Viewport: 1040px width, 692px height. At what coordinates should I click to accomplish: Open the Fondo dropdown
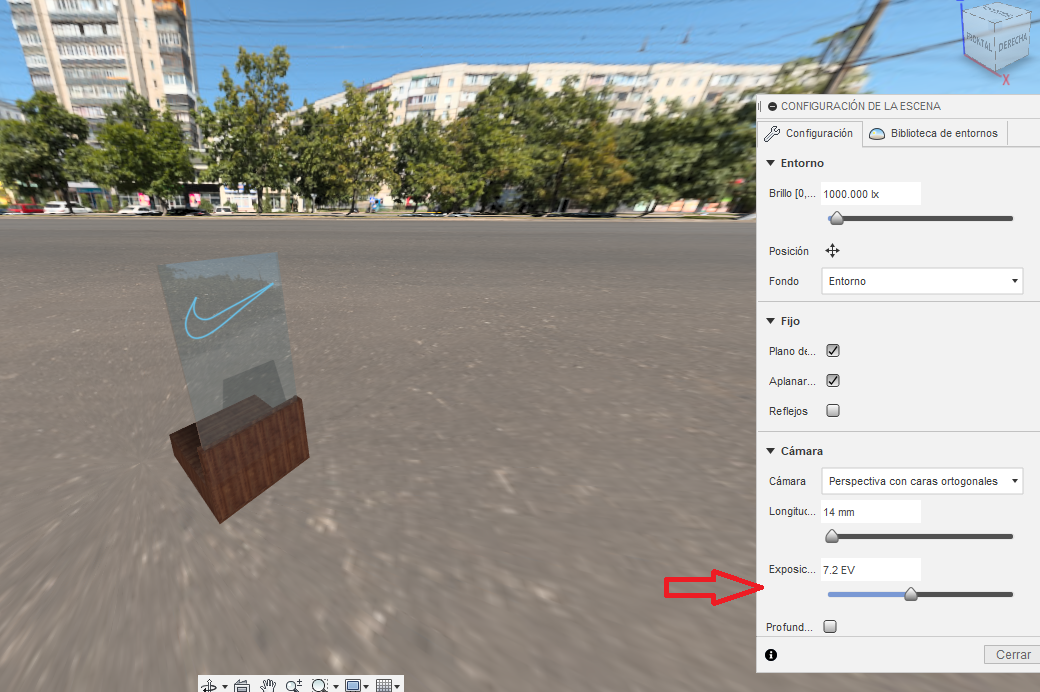pyautogui.click(x=922, y=281)
